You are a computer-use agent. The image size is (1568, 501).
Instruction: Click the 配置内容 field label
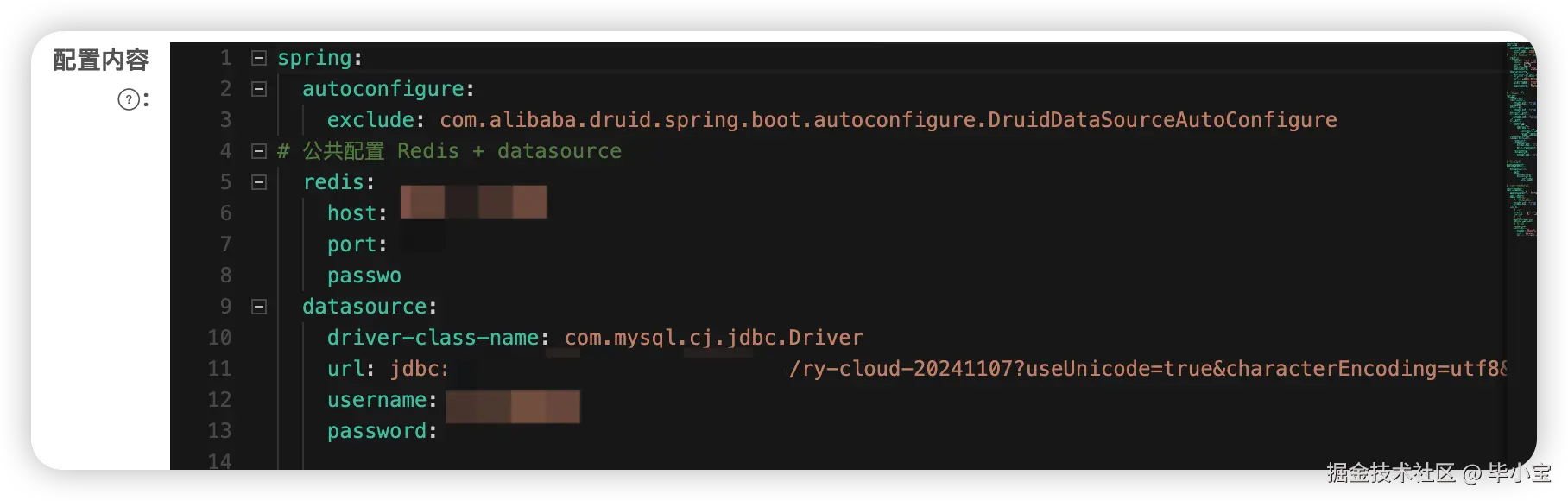pos(101,60)
